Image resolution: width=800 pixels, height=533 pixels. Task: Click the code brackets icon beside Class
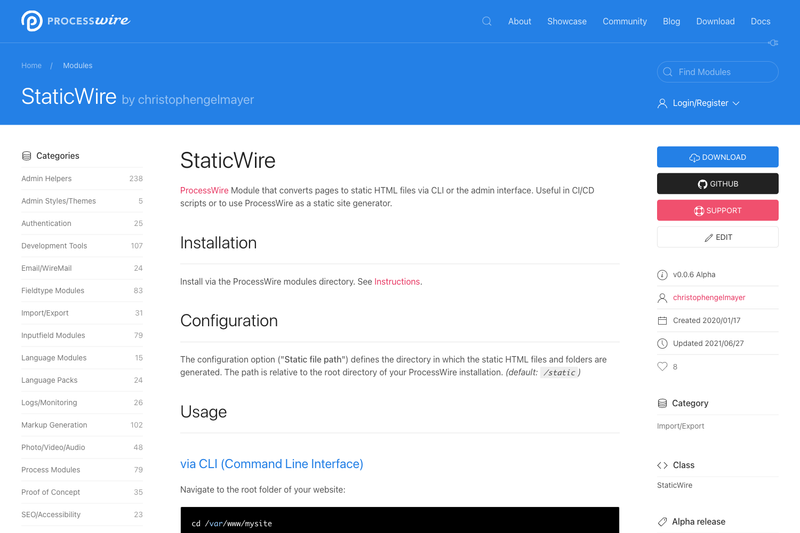coord(662,465)
